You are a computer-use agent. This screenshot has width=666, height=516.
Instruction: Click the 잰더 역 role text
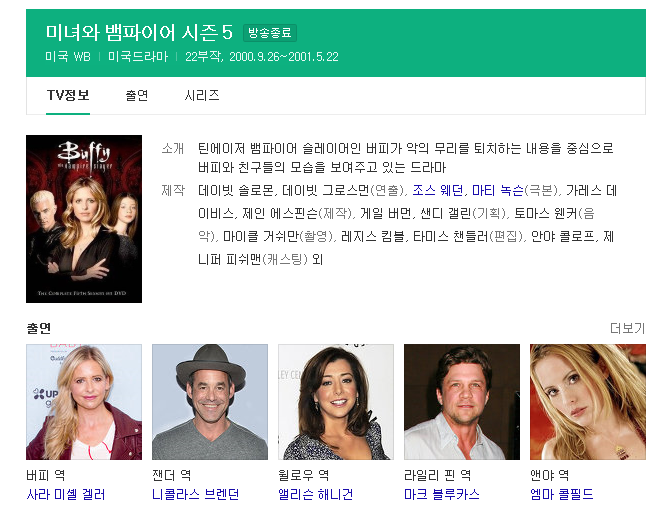coord(172,475)
